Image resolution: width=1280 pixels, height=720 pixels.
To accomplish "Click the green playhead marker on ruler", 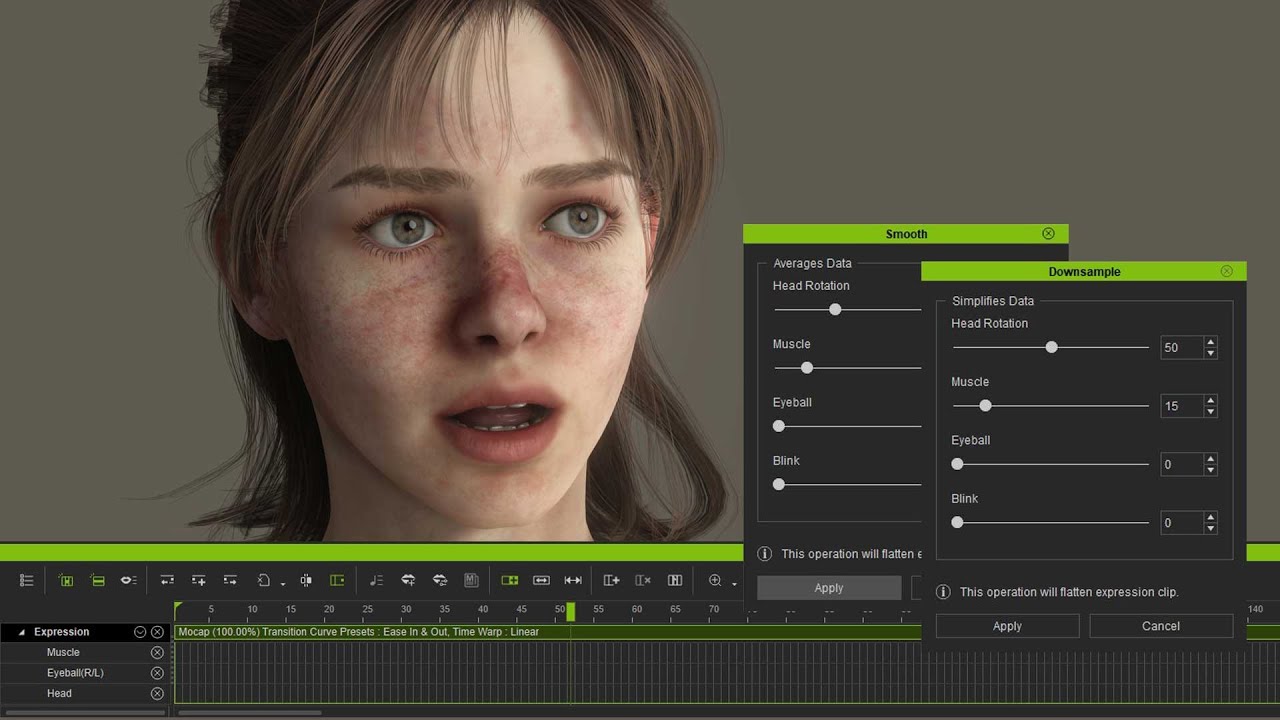I will tap(571, 611).
